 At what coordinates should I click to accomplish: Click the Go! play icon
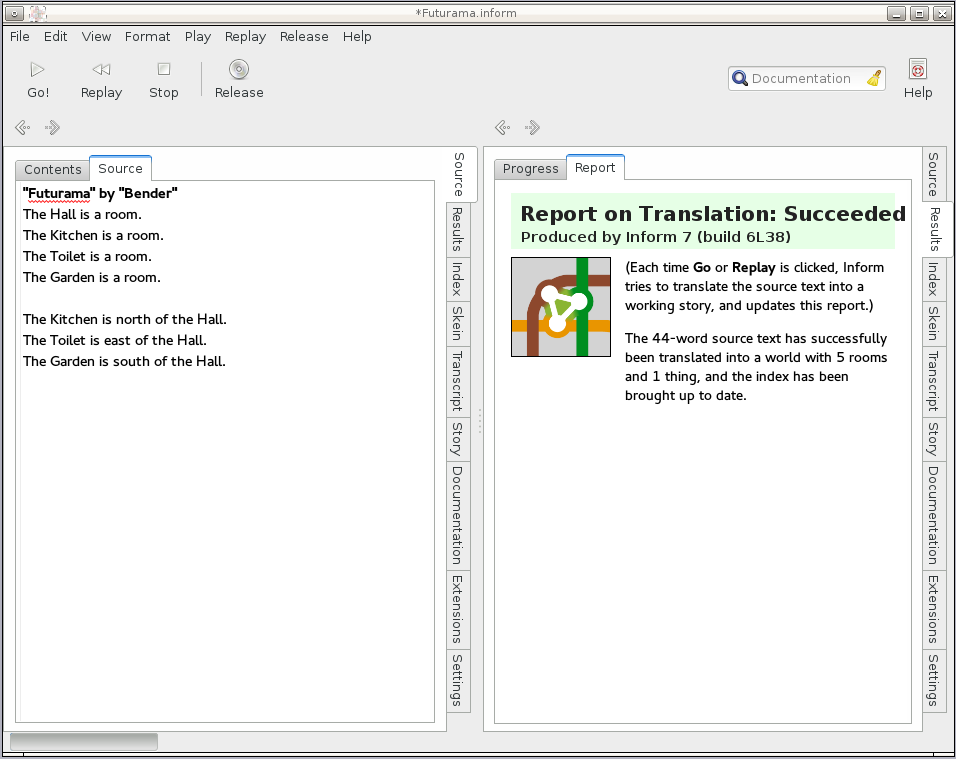pos(38,70)
